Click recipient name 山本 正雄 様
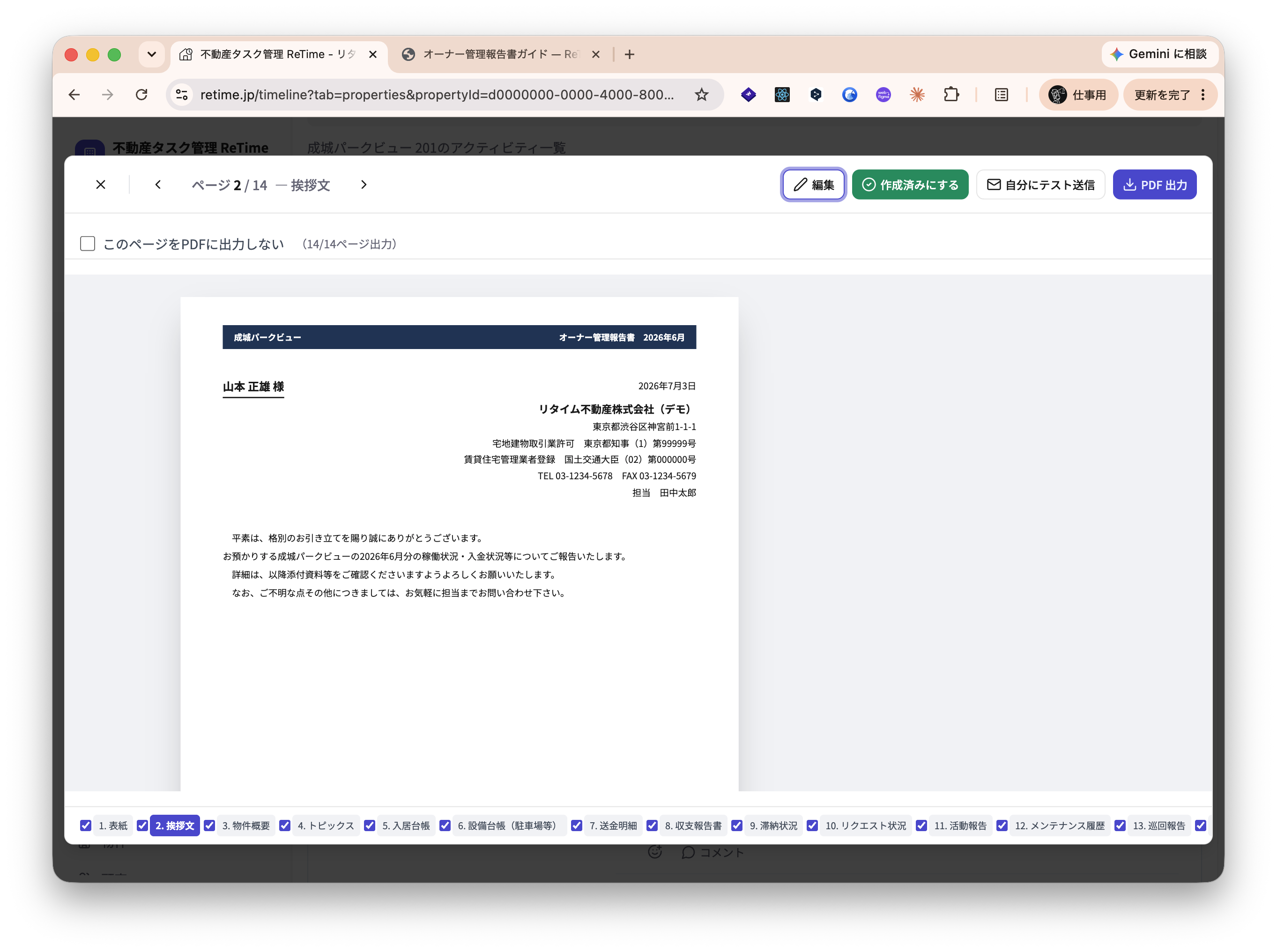Screen dimensions: 1277x952 [x=253, y=387]
